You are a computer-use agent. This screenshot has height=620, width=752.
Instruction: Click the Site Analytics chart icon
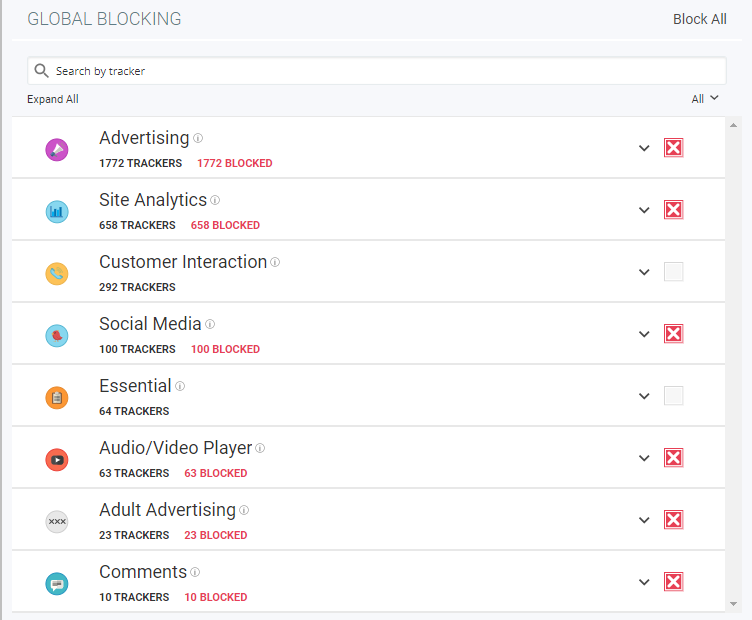[57, 212]
